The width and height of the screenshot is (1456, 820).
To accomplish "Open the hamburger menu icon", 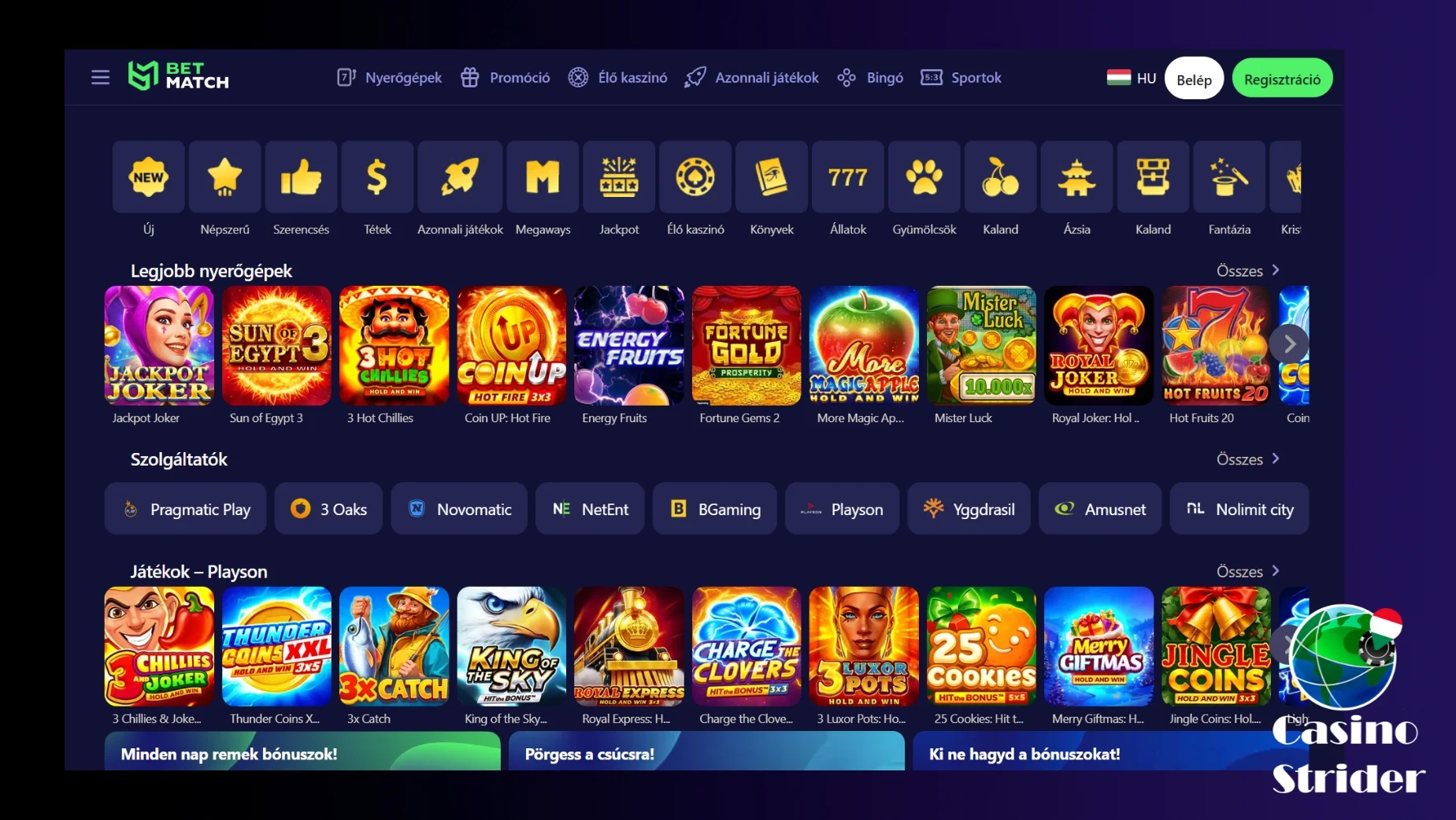I will coord(100,77).
